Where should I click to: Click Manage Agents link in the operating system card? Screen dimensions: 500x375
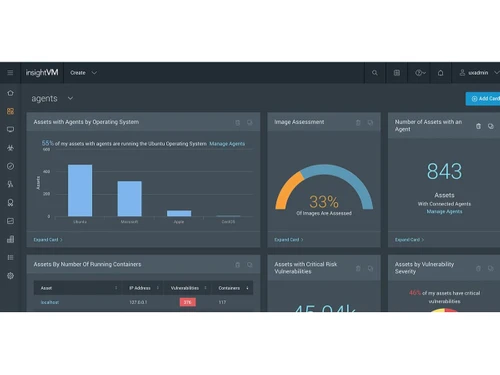[x=227, y=144]
